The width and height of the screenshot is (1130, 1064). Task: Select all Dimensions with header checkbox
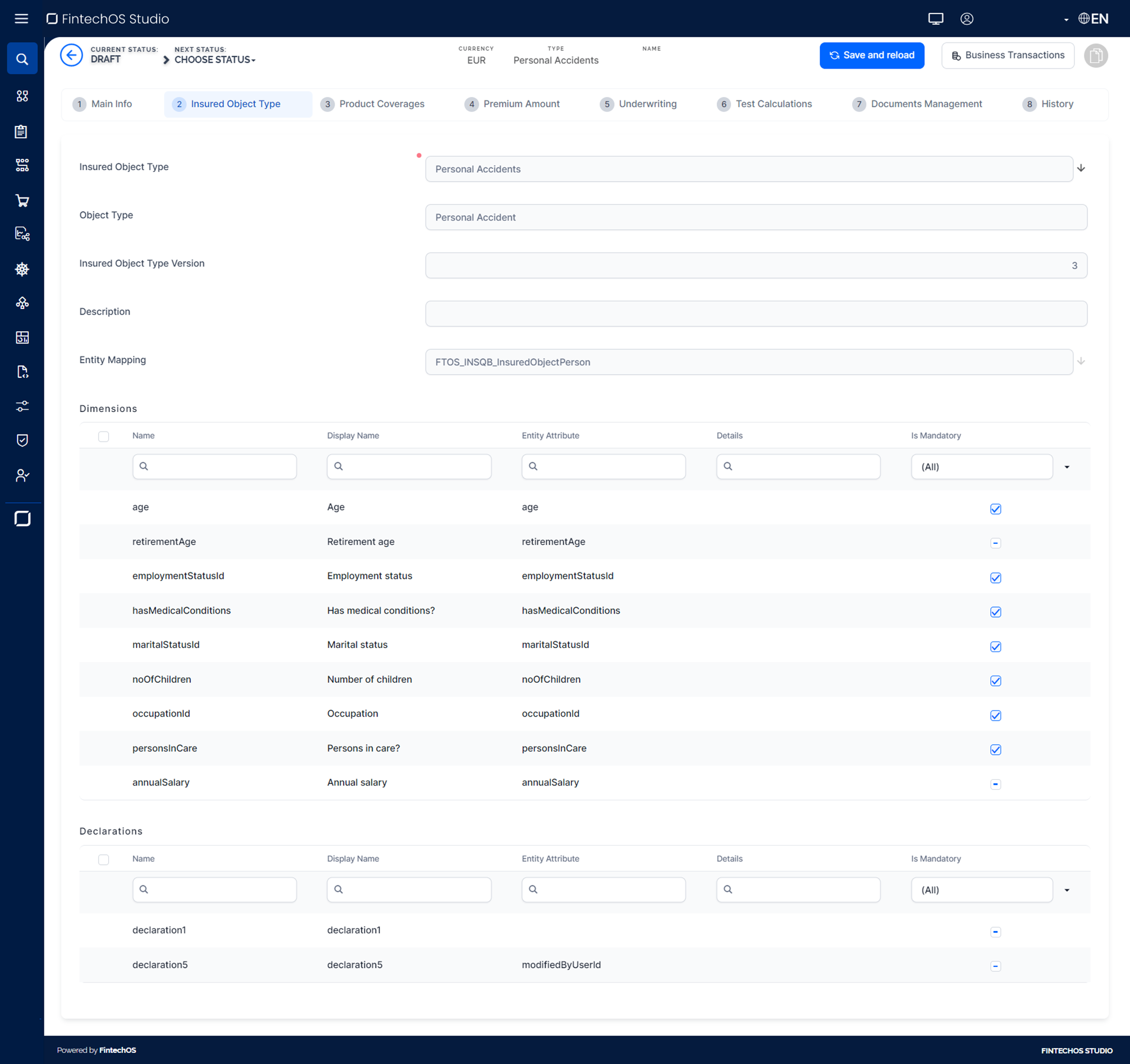(x=103, y=437)
